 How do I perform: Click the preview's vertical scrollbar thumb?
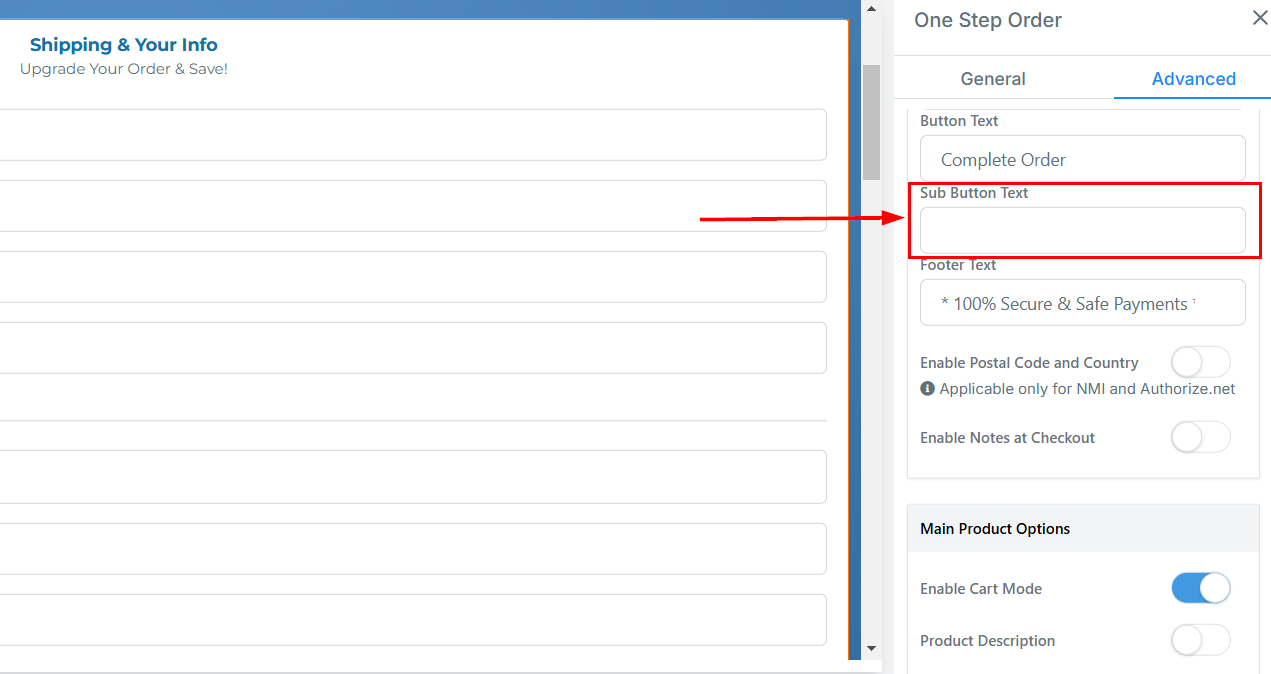(x=871, y=120)
